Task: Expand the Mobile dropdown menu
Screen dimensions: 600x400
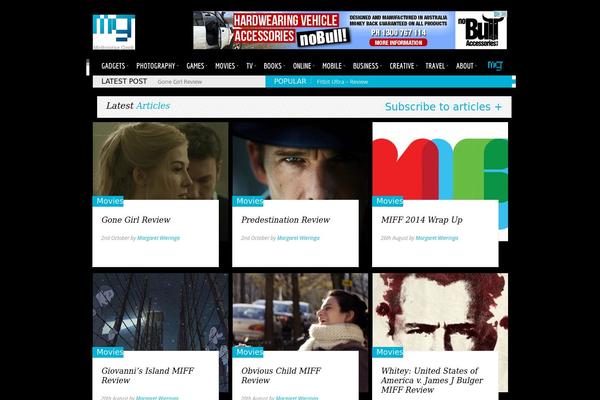Action: click(x=333, y=66)
